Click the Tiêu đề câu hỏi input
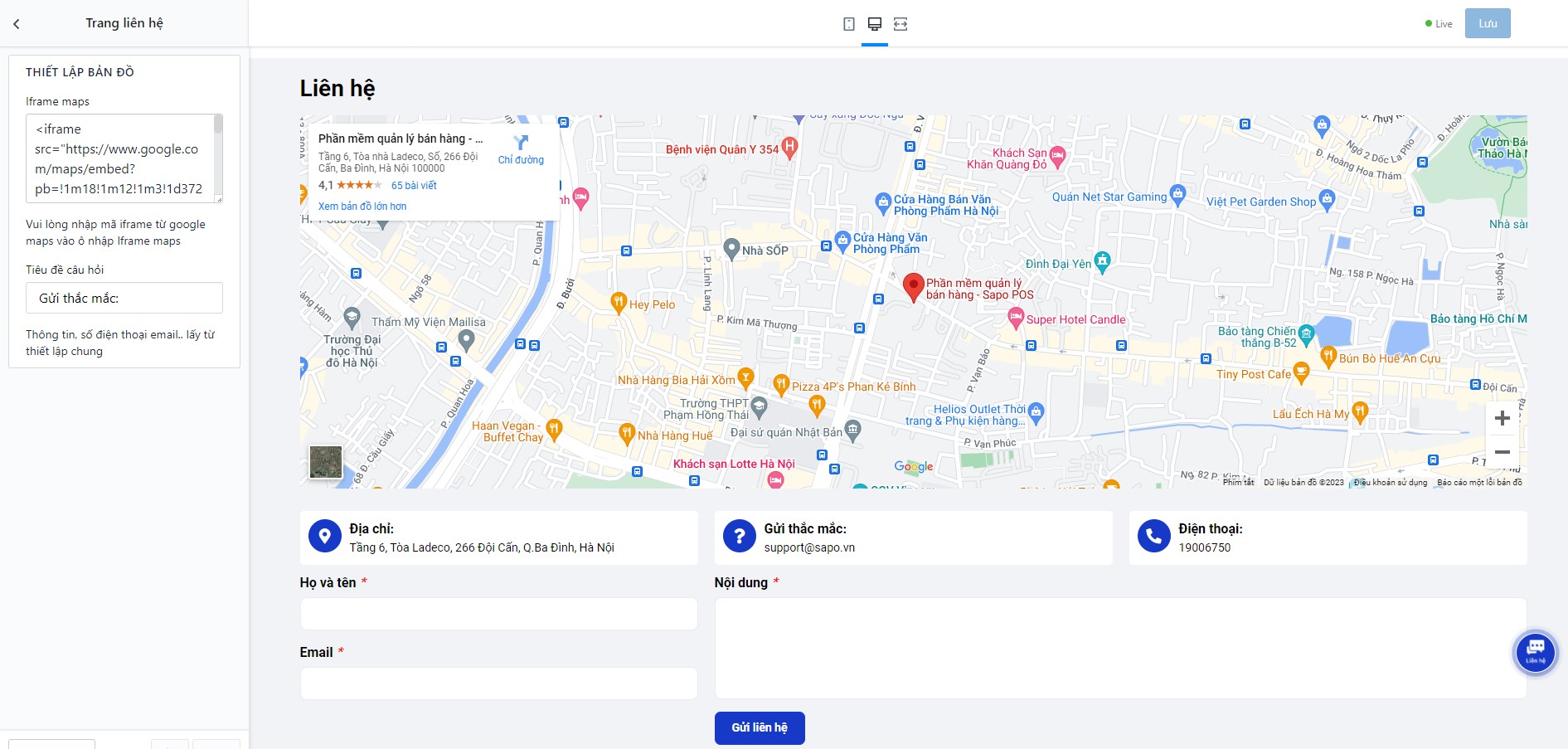Screen dimensions: 1568x749 (x=124, y=298)
